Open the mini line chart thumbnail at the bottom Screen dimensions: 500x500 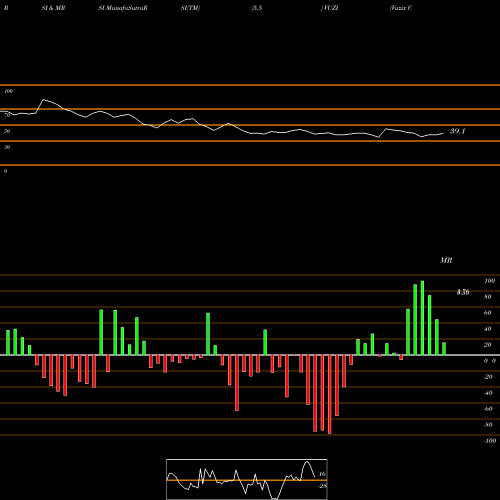pos(247,479)
